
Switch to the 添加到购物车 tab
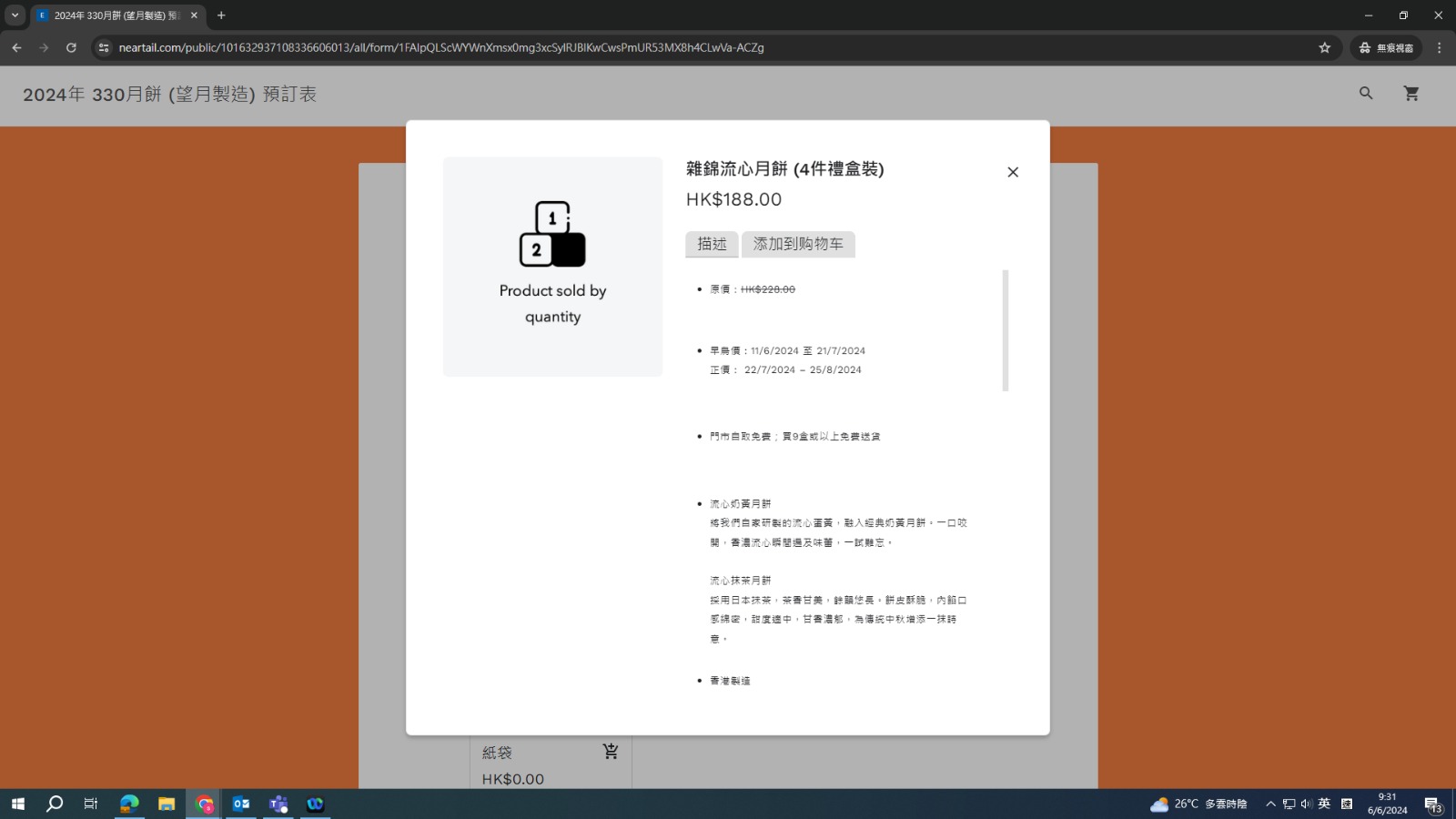pyautogui.click(x=798, y=244)
